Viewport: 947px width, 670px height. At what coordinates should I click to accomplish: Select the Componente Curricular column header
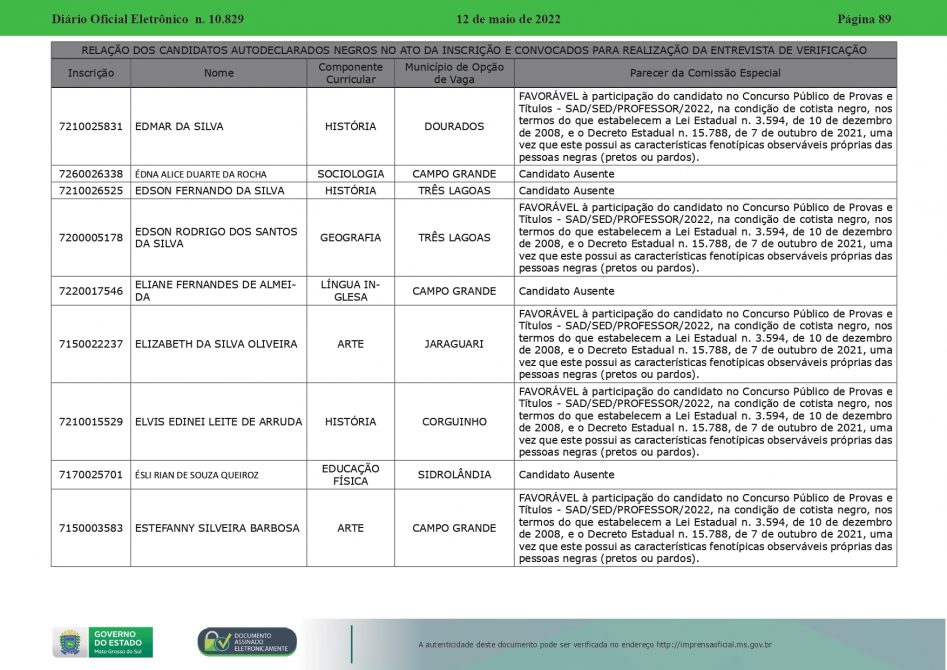tap(350, 73)
